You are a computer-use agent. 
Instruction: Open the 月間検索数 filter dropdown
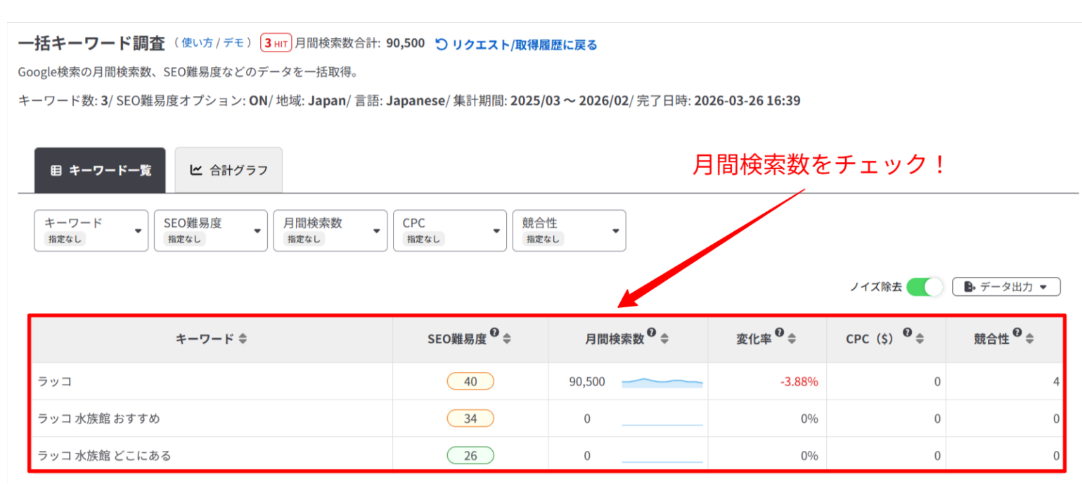click(331, 231)
